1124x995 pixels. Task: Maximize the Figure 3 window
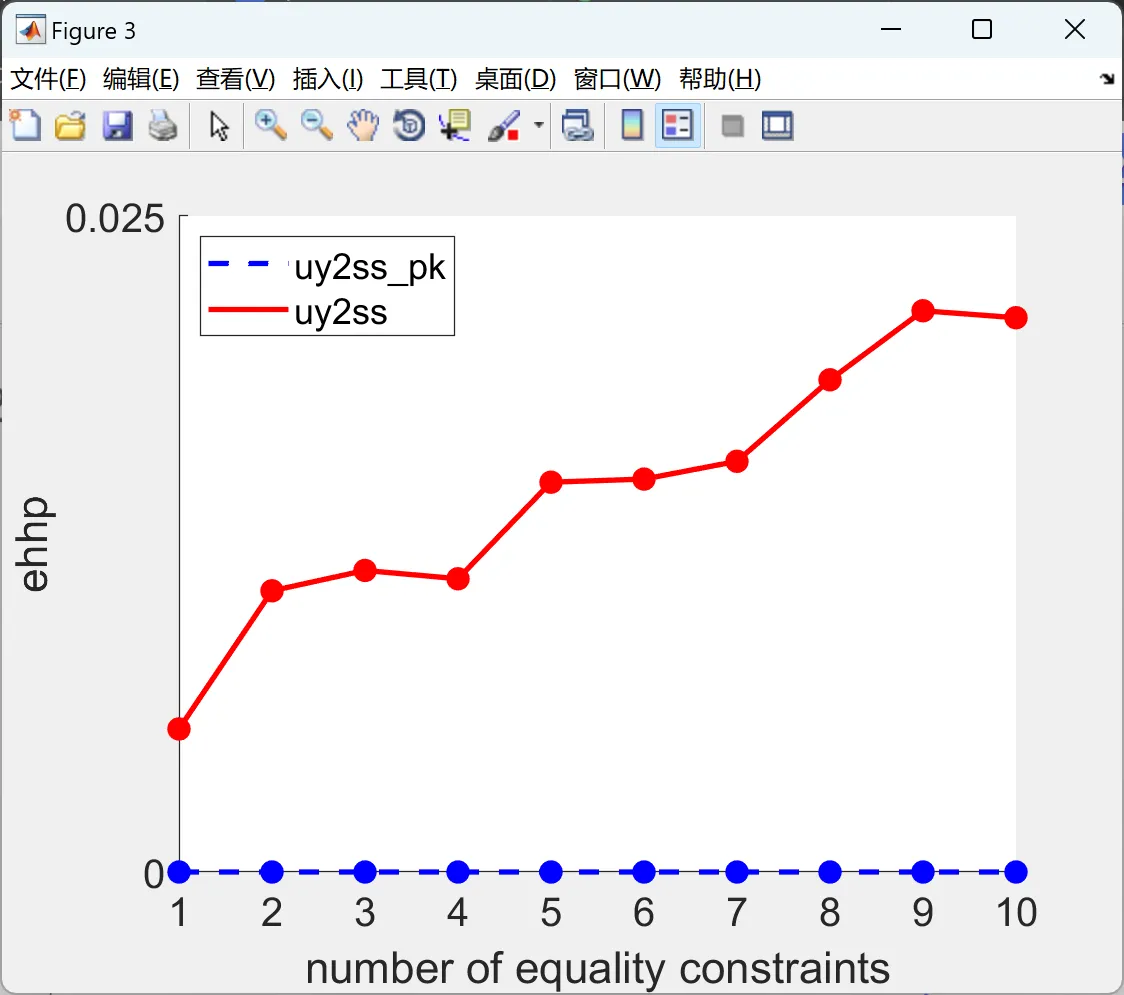click(x=981, y=29)
